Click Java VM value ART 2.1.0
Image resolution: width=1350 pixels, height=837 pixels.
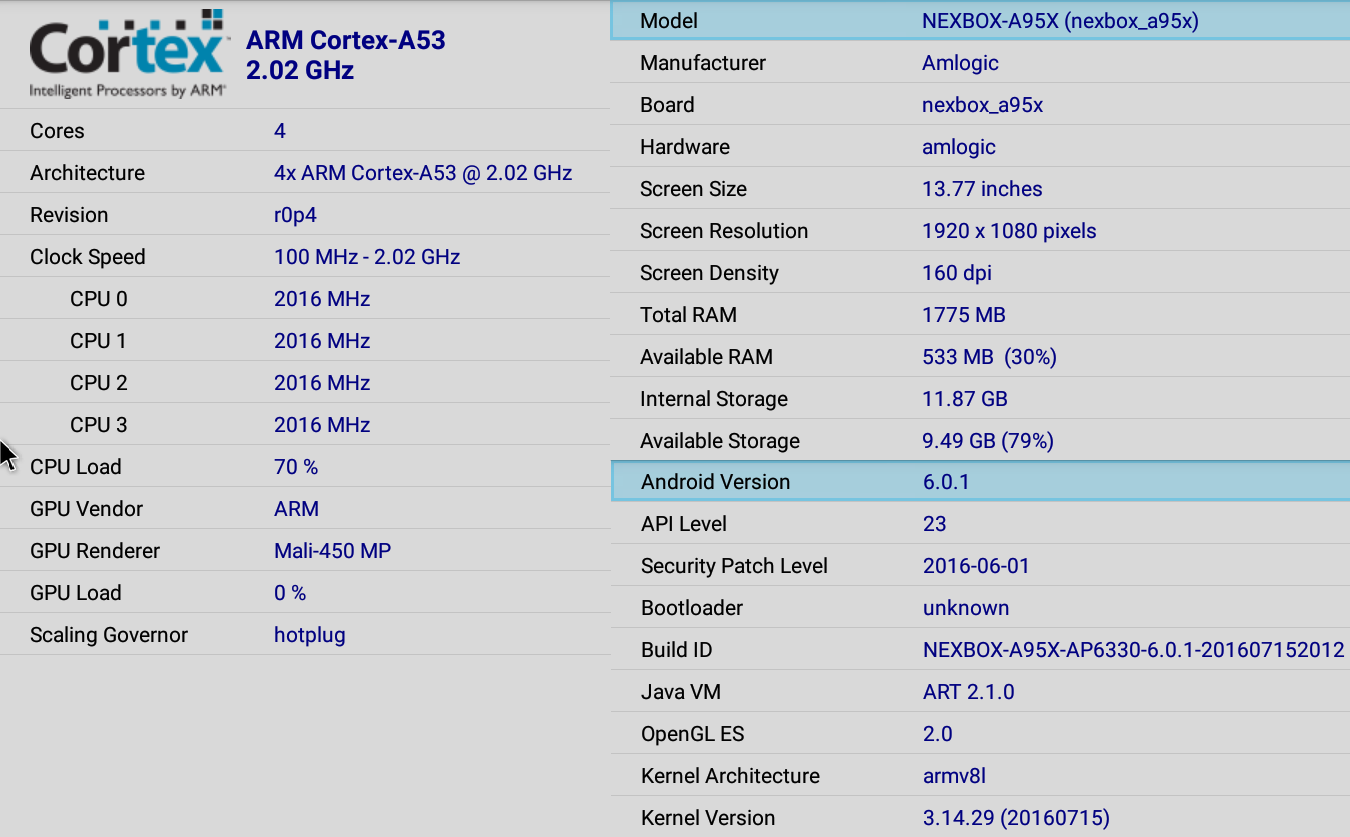[x=969, y=692]
